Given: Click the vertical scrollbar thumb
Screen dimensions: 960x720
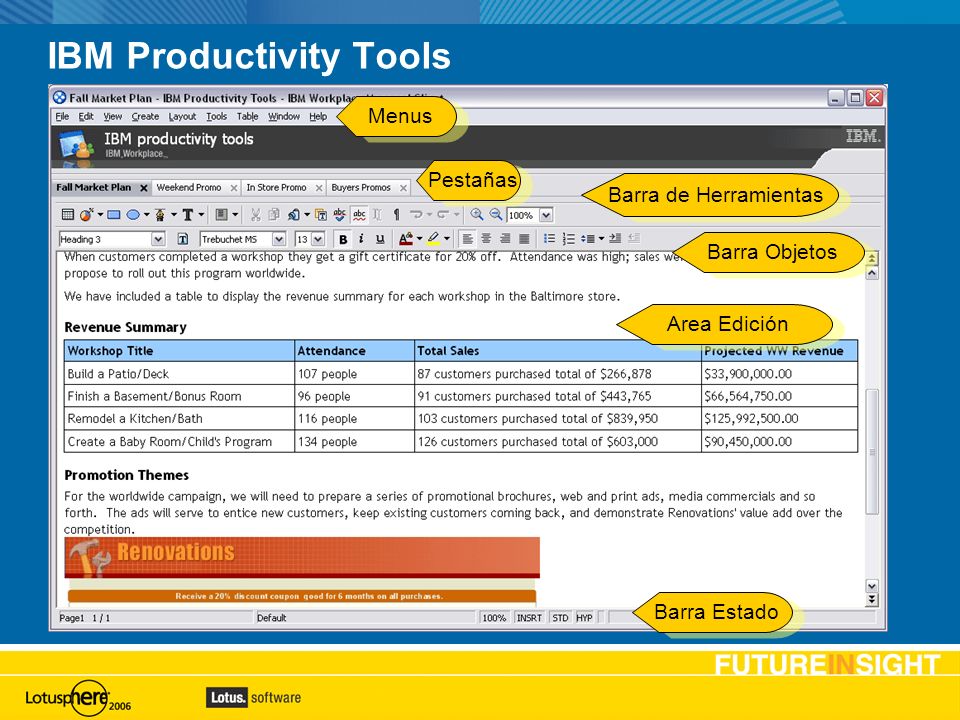Looking at the screenshot, I should click(x=872, y=451).
